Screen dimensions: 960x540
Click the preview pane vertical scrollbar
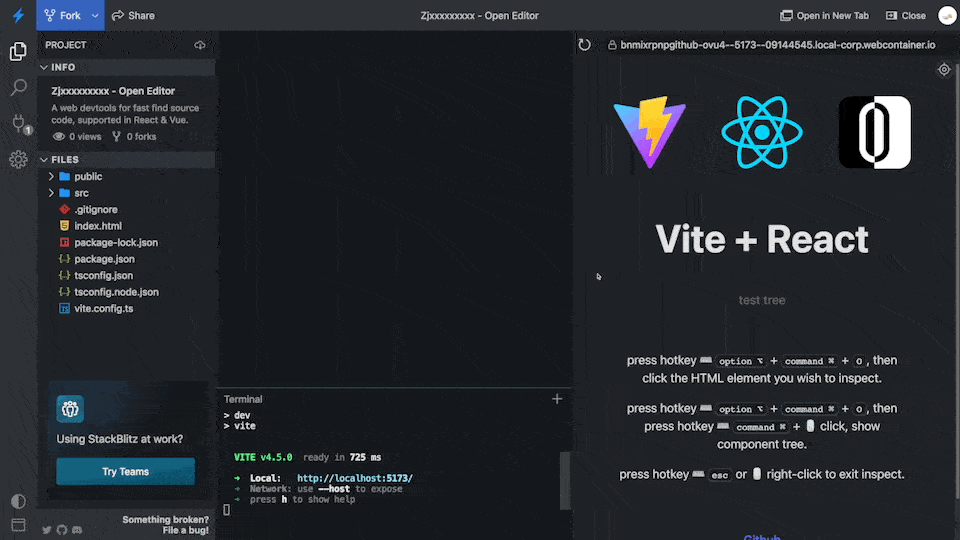(x=956, y=282)
